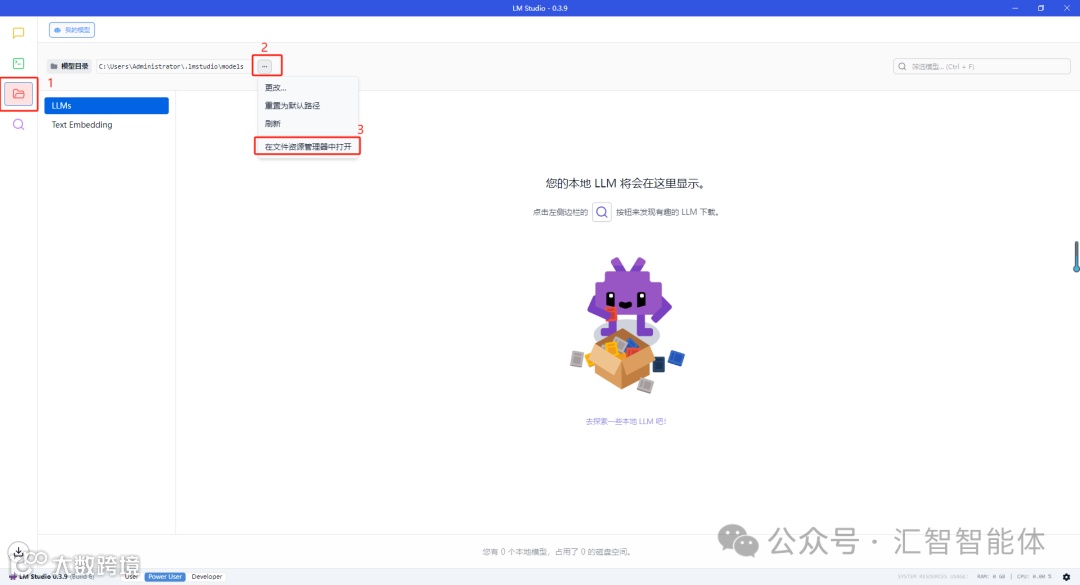
Task: Choose 在文件资源管理器中打开 menu entry
Action: (307, 147)
